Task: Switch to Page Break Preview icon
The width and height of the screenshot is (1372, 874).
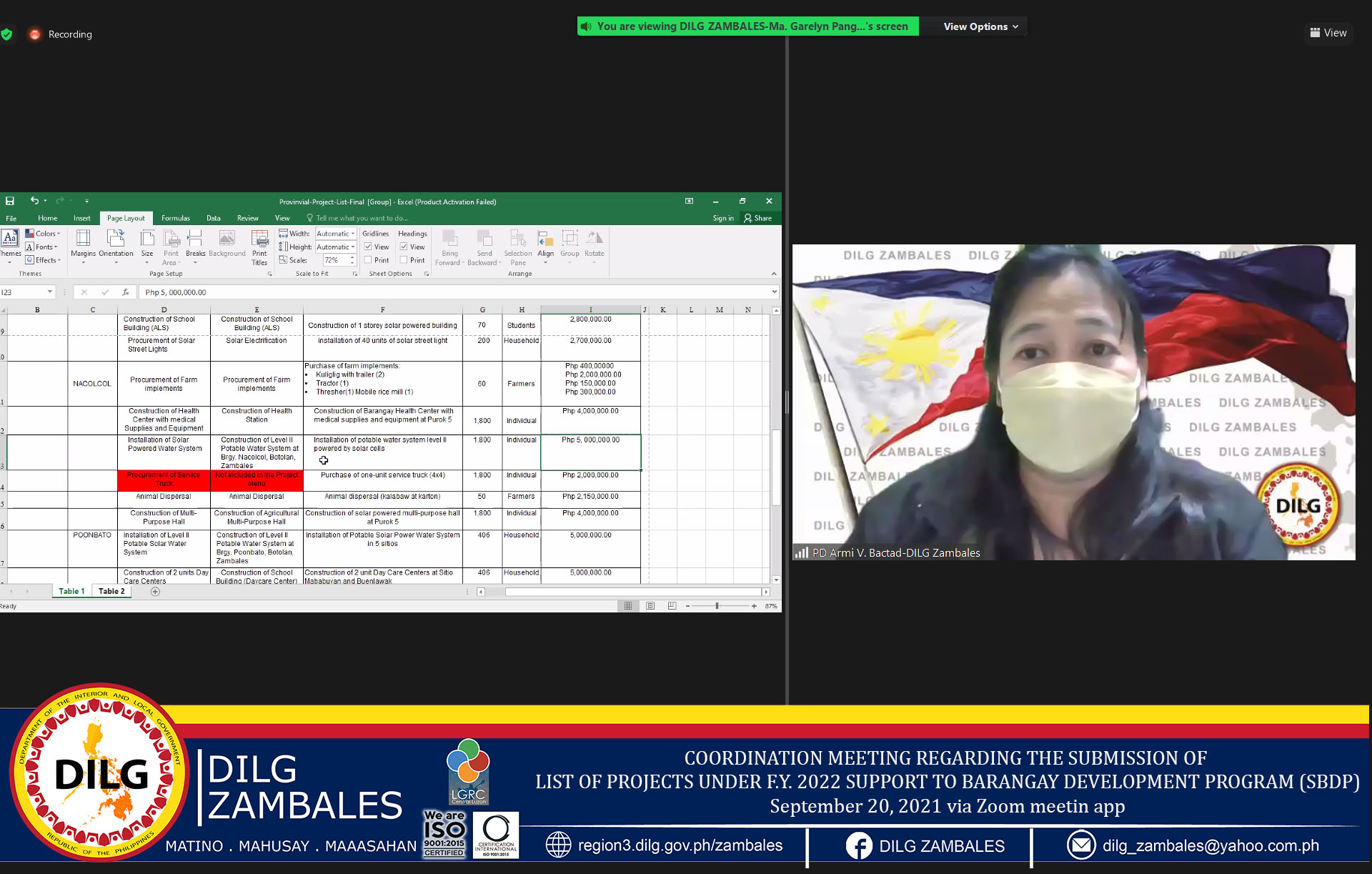Action: [x=672, y=606]
